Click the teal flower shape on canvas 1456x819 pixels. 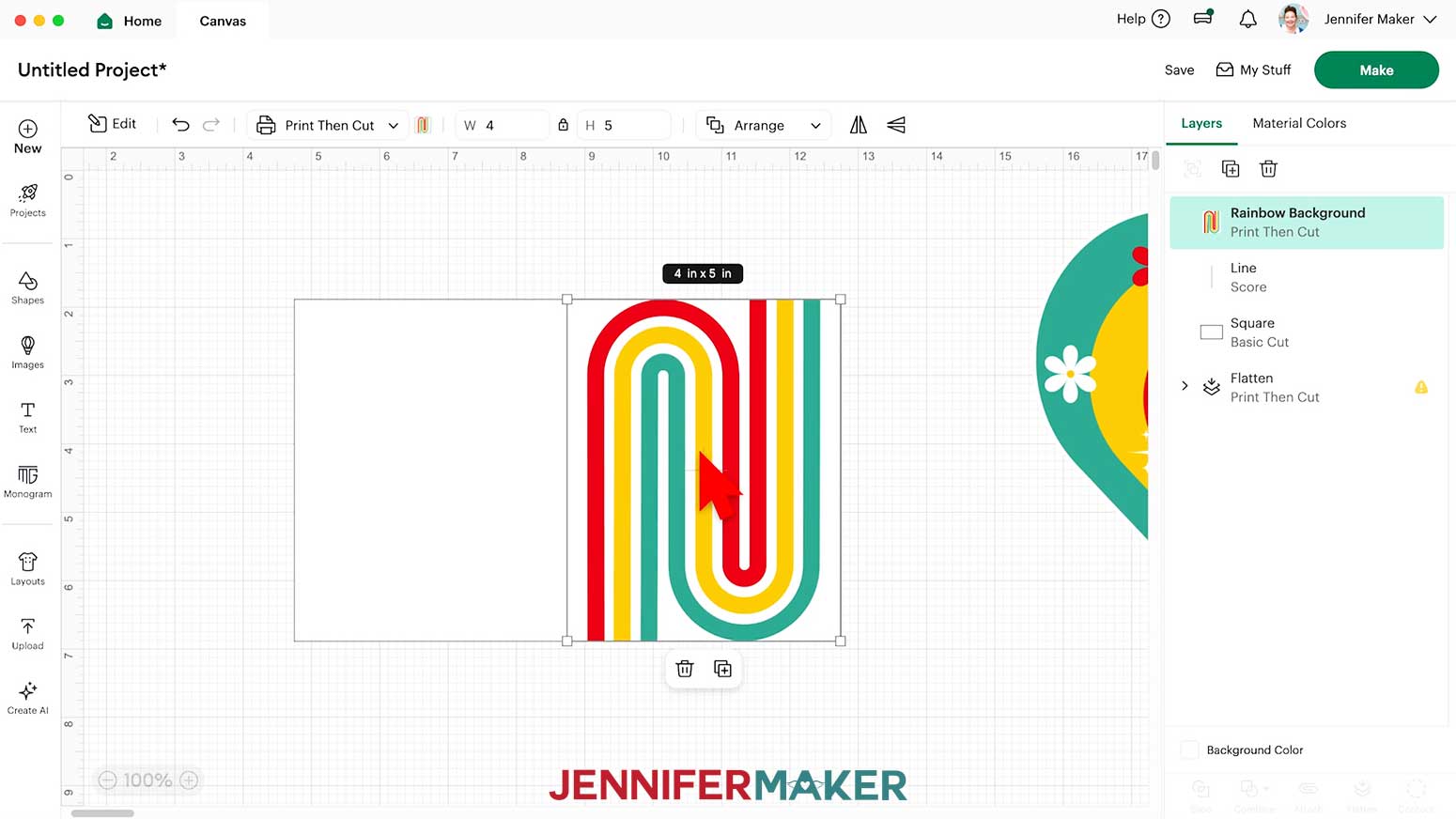pyautogui.click(x=1092, y=376)
